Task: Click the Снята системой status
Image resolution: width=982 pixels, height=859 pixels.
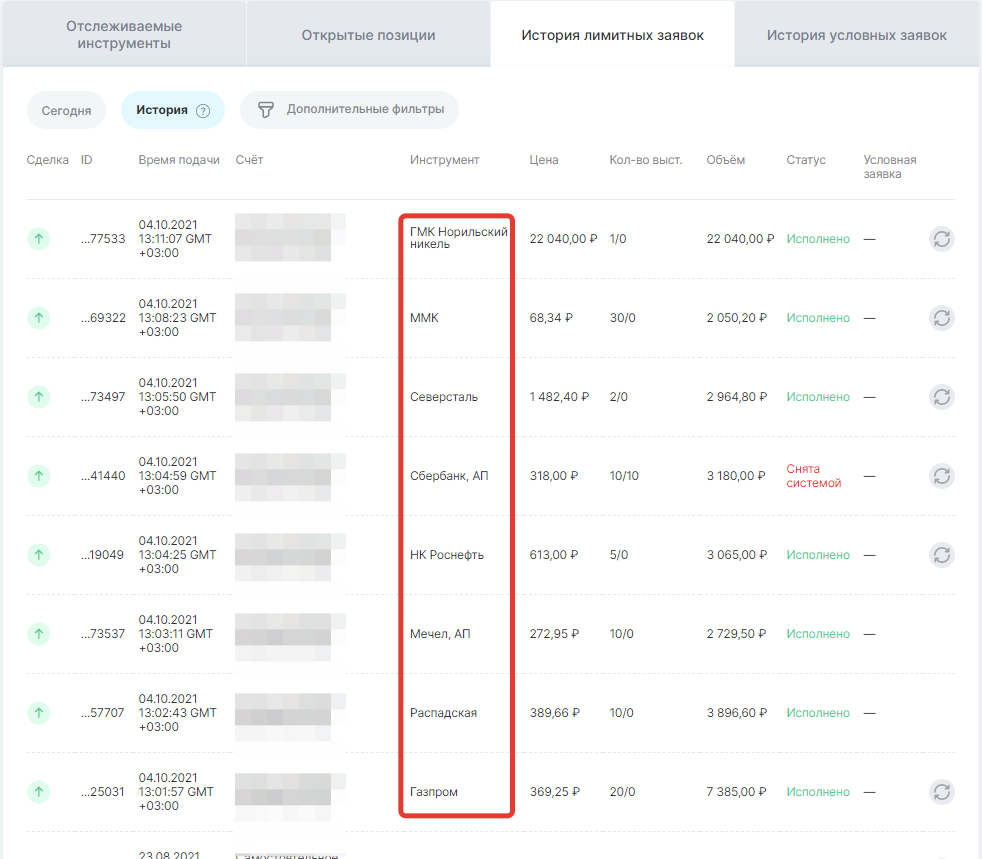Action: click(x=814, y=476)
